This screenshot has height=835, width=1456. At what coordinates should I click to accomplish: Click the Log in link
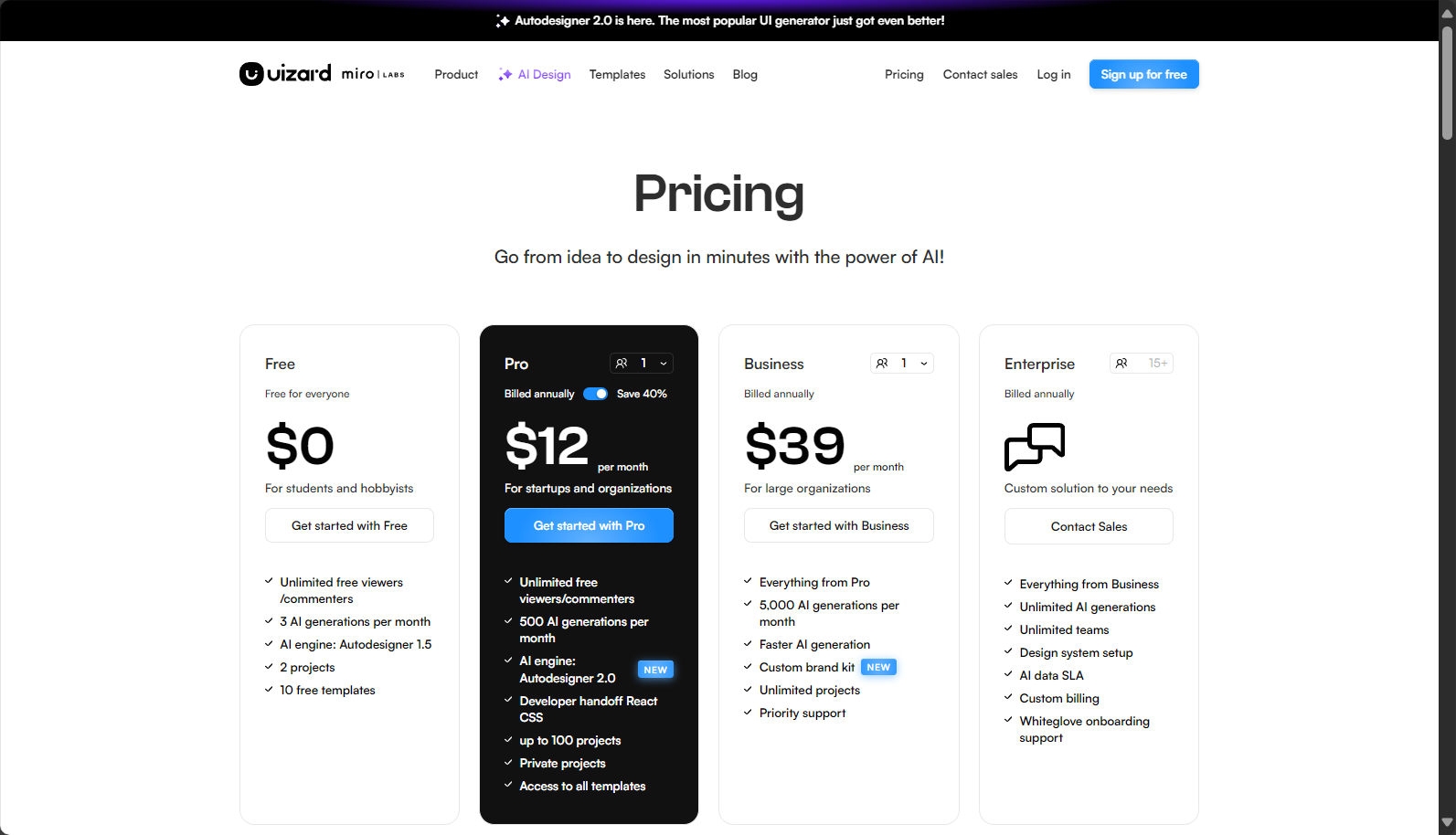(1053, 75)
